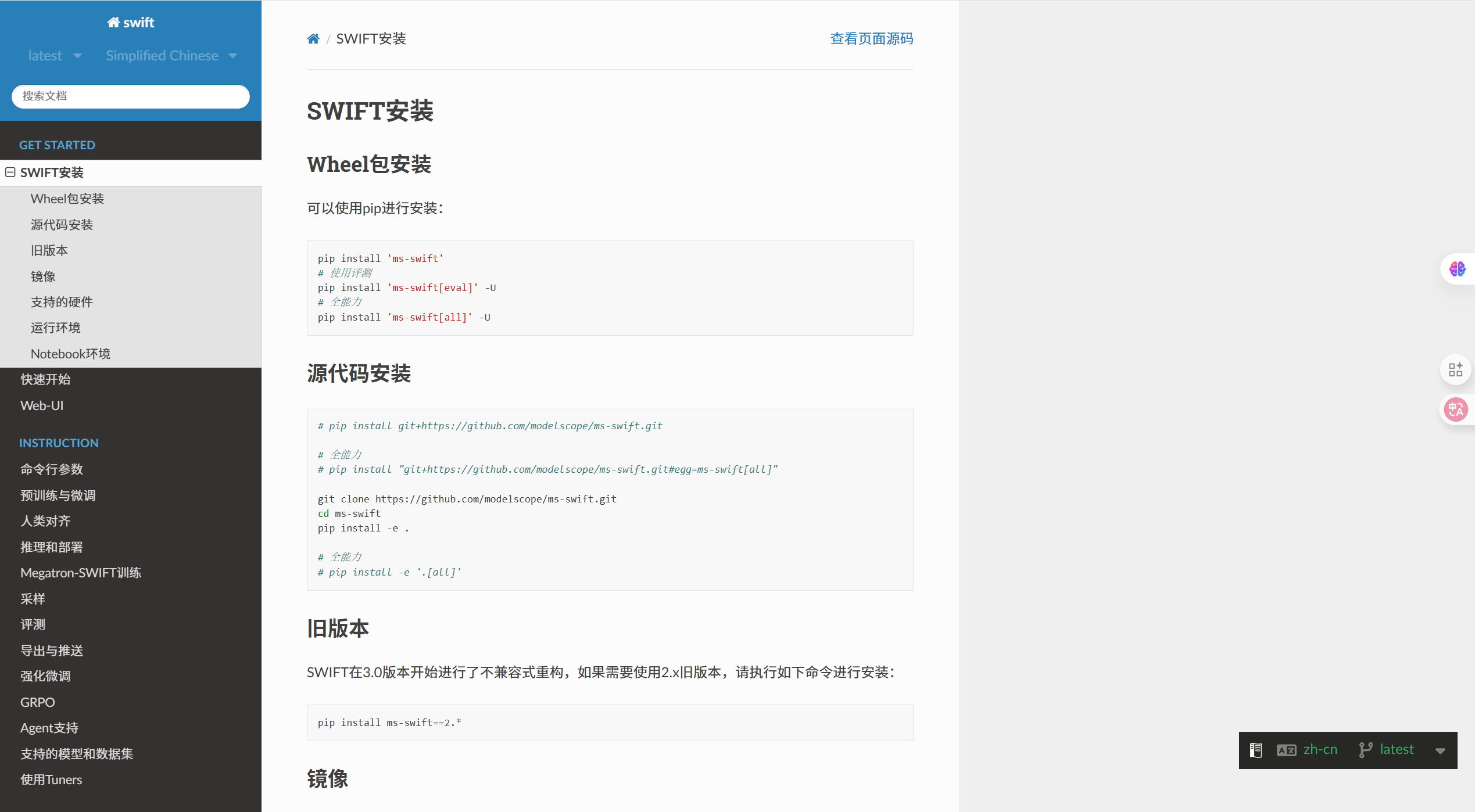The width and height of the screenshot is (1475, 812).
Task: Click the grid apps floating icon
Action: (1455, 369)
